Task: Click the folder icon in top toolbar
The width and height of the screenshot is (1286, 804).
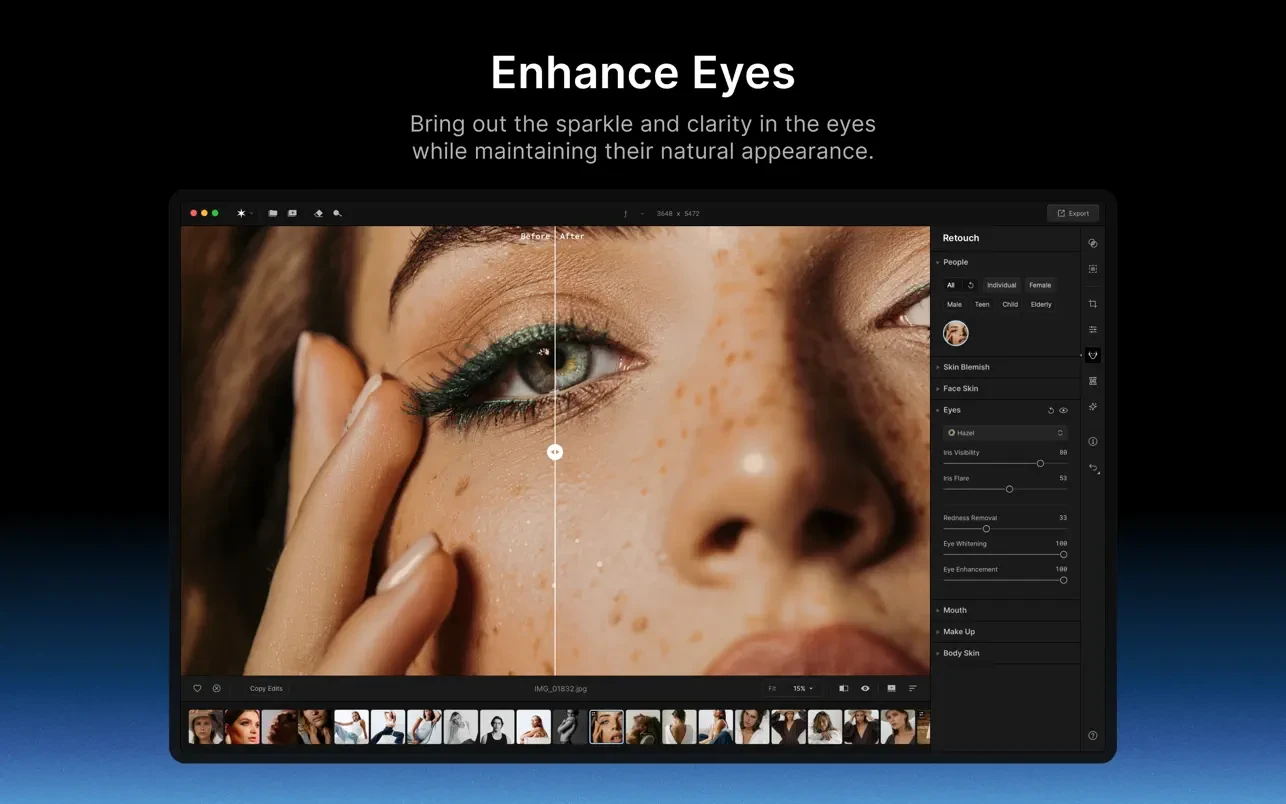Action: (x=273, y=213)
